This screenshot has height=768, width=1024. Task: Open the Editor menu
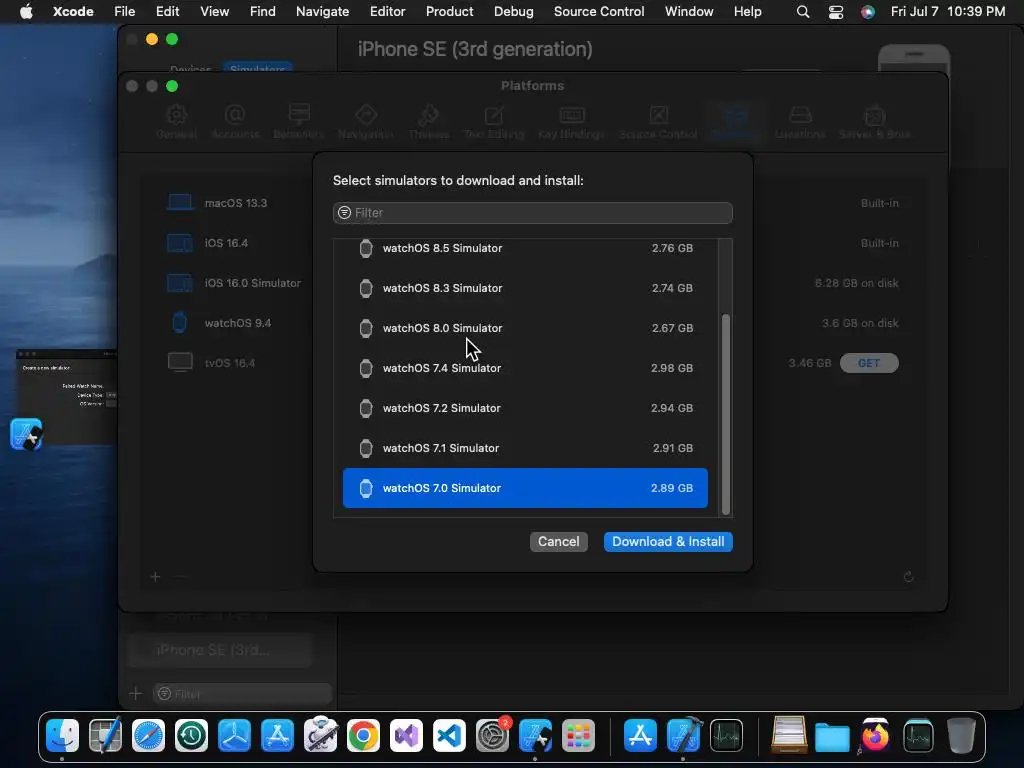pyautogui.click(x=387, y=12)
